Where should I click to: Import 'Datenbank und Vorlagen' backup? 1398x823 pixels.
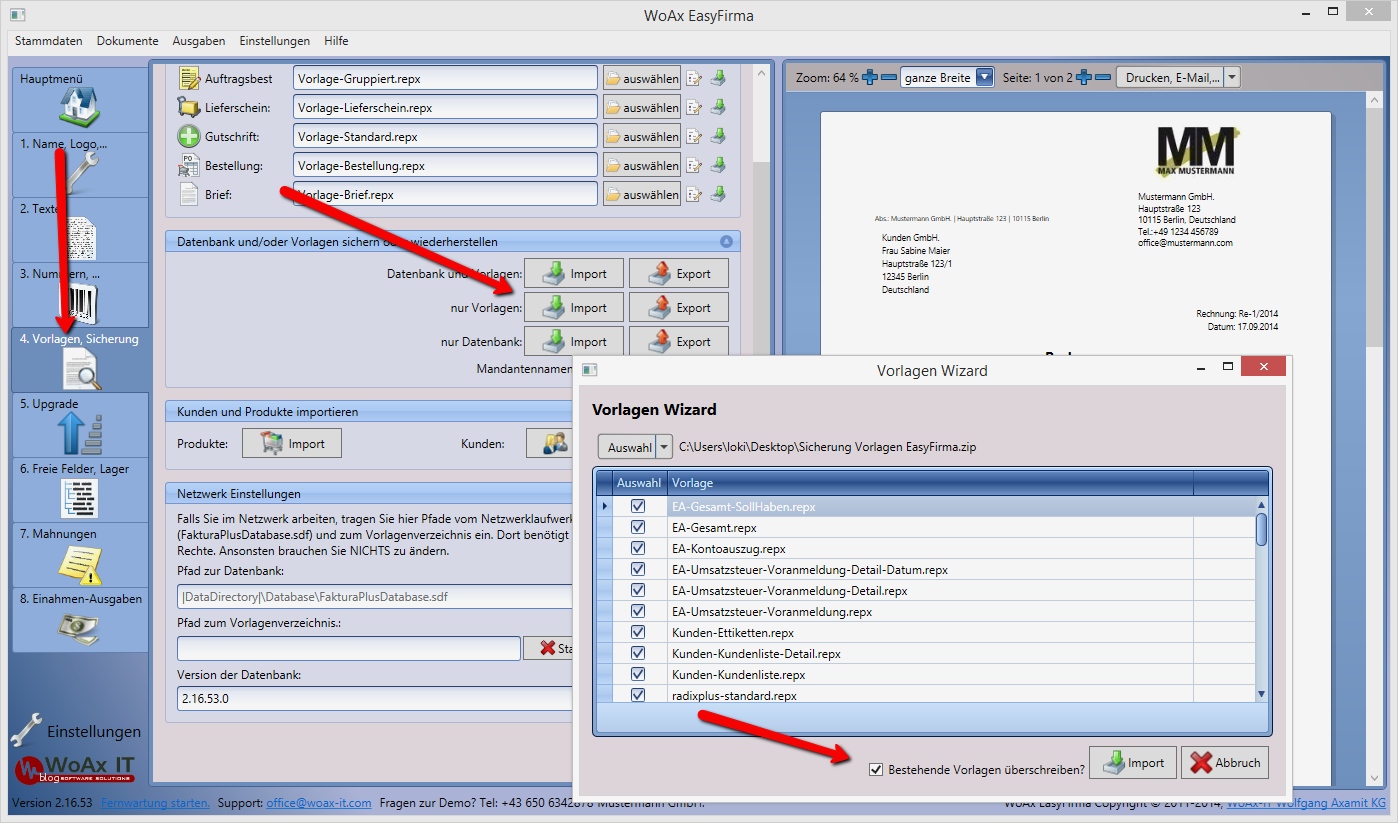(x=573, y=274)
